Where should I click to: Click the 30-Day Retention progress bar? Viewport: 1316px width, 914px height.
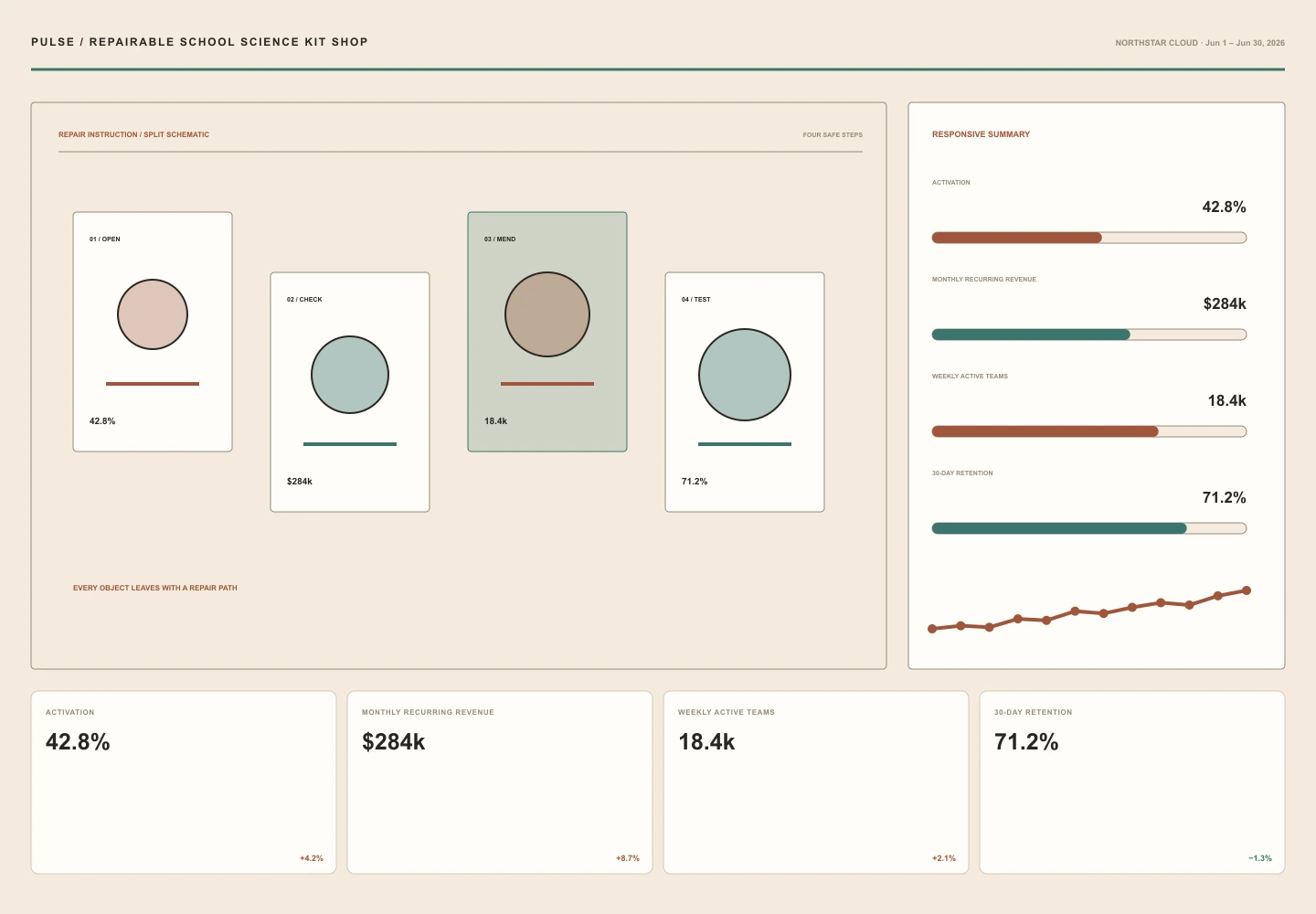coord(1089,528)
